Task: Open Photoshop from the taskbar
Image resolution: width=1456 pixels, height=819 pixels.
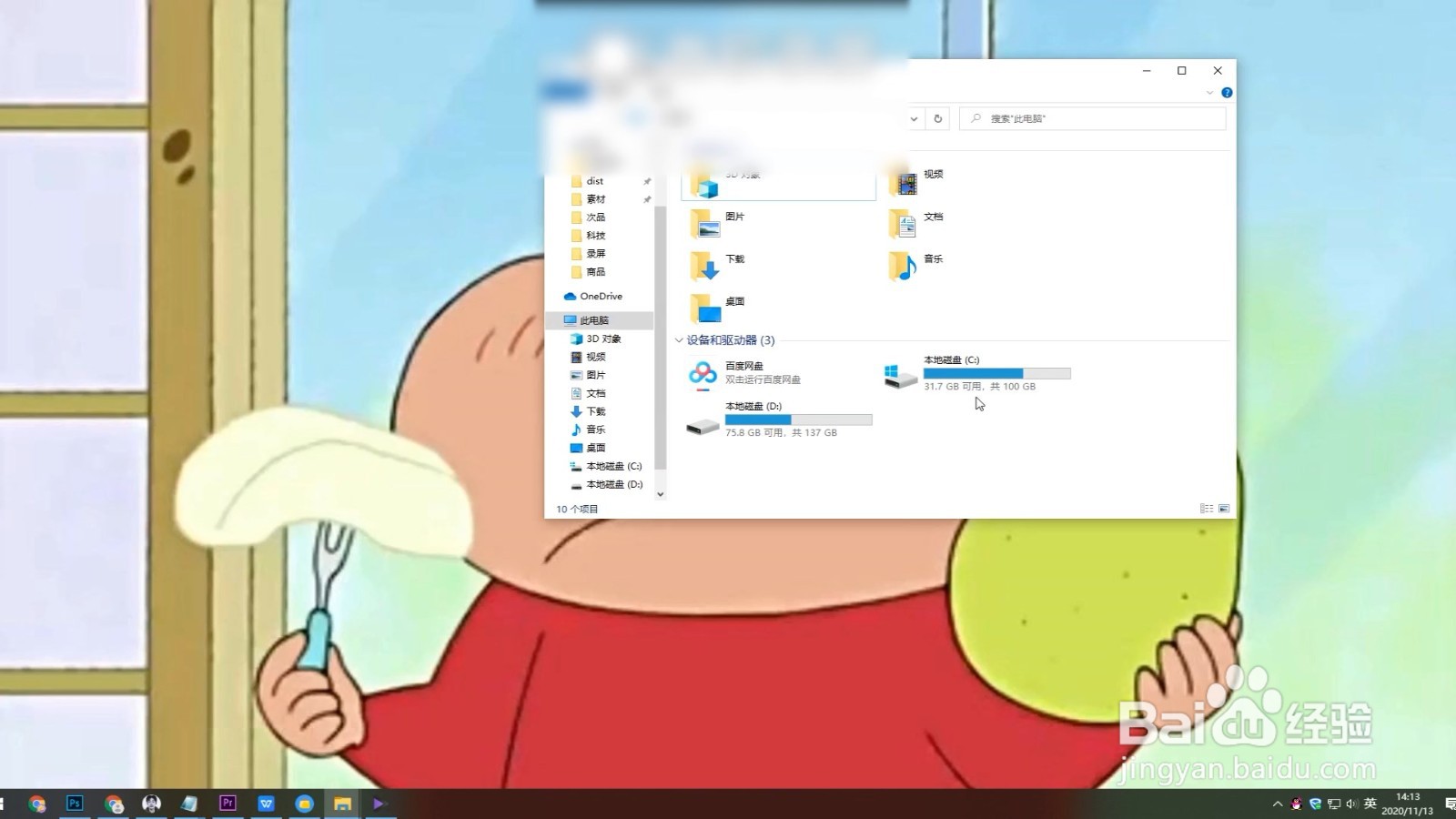Action: [x=75, y=803]
